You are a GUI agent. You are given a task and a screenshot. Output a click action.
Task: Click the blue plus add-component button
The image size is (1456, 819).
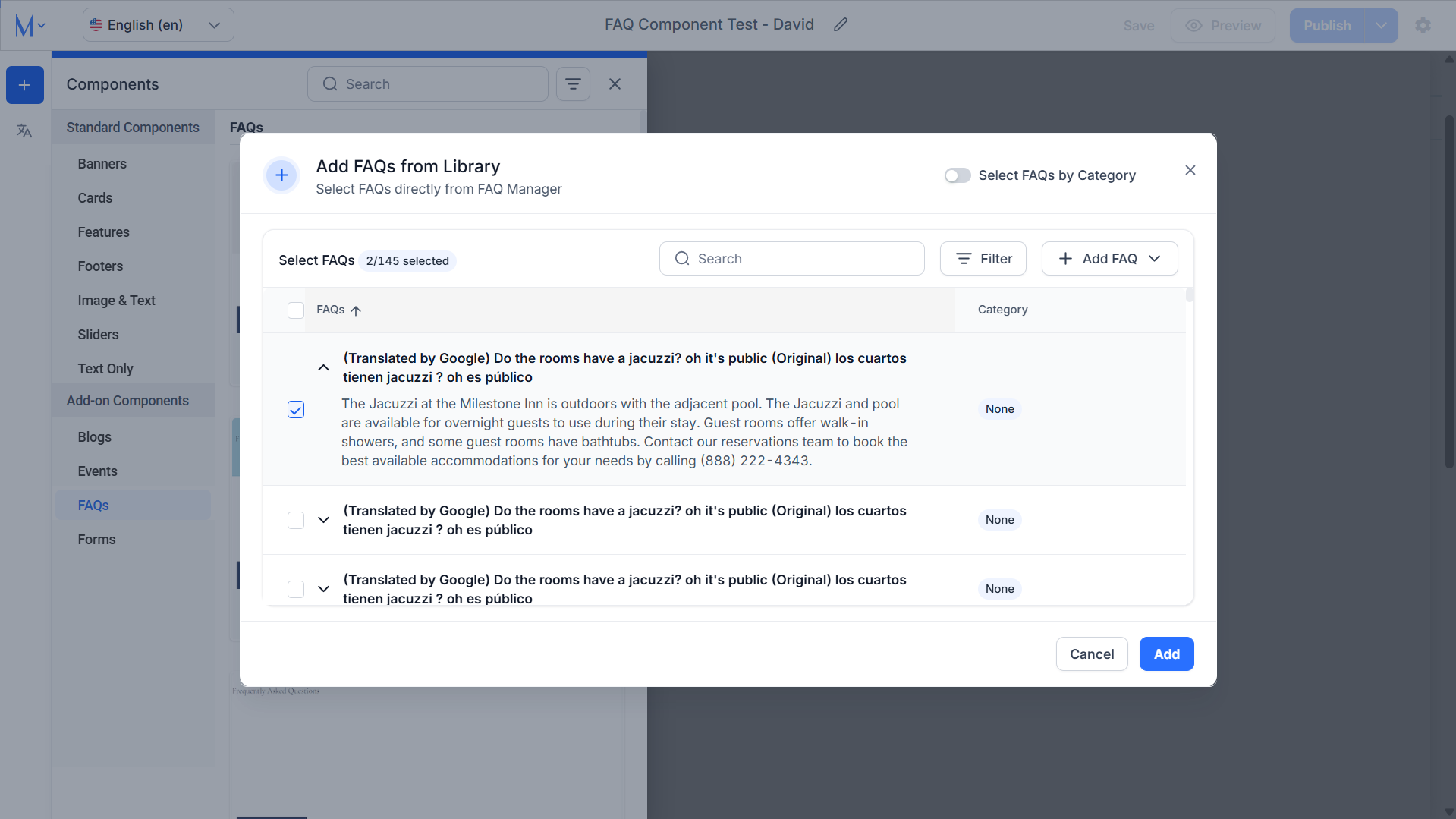24,85
